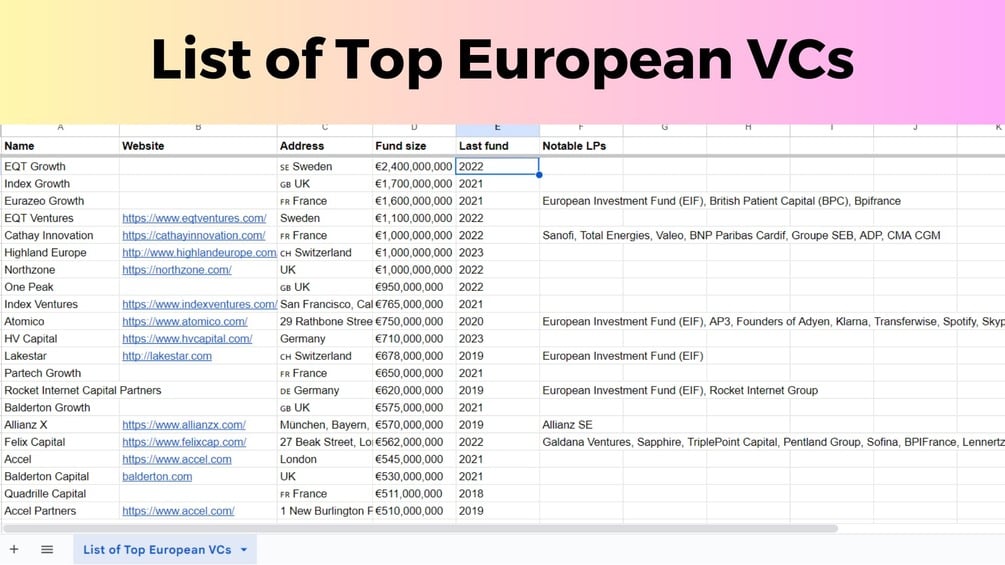
Task: Open the felixcap.com link
Action: 184,443
